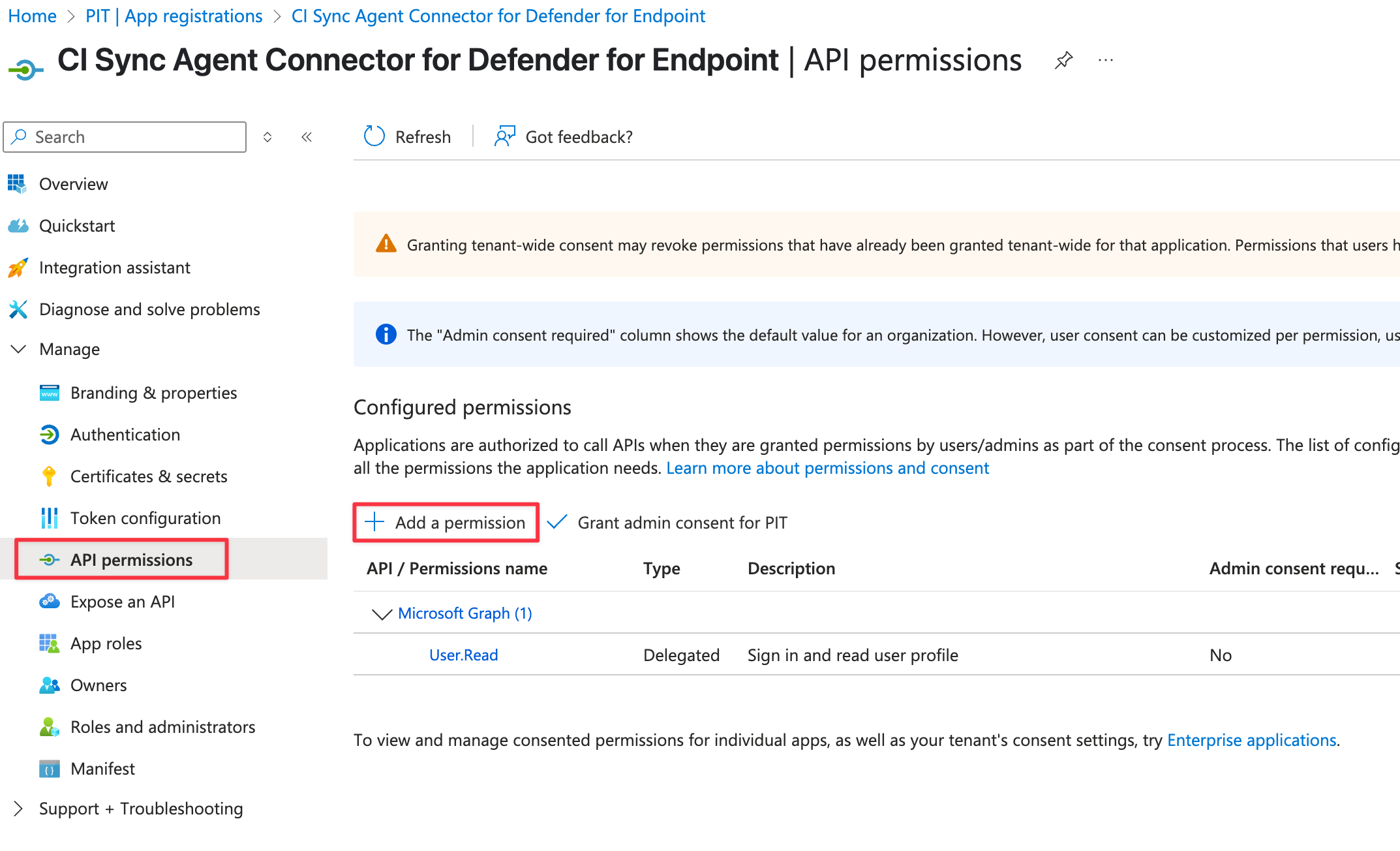
Task: Select Expose an API menu item
Action: [x=123, y=602]
